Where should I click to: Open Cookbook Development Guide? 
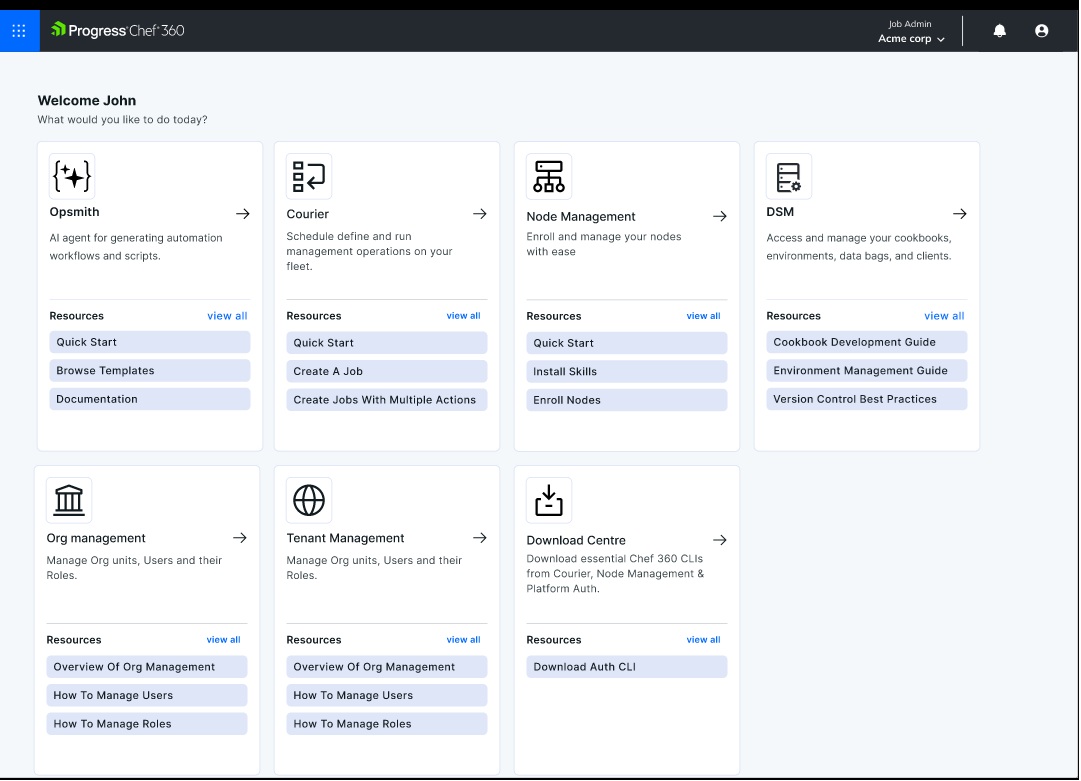pyautogui.click(x=867, y=342)
